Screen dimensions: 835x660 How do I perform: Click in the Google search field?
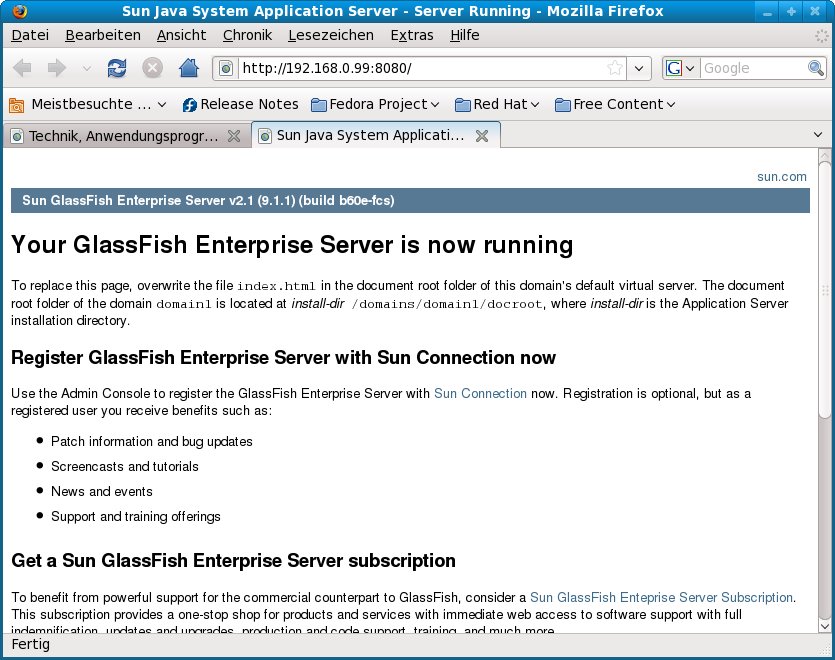pos(752,68)
